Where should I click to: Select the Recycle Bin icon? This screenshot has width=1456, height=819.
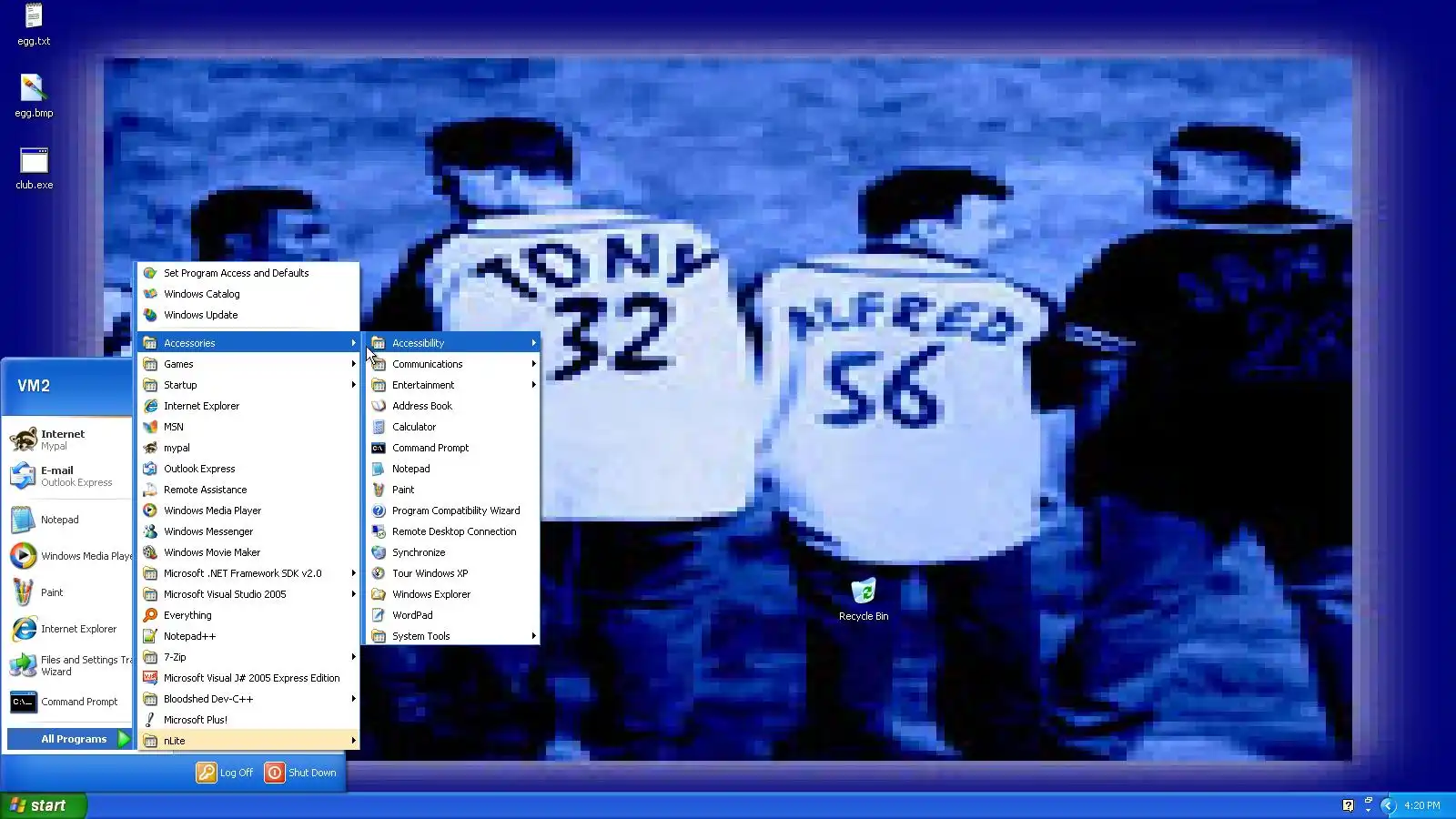point(864,591)
